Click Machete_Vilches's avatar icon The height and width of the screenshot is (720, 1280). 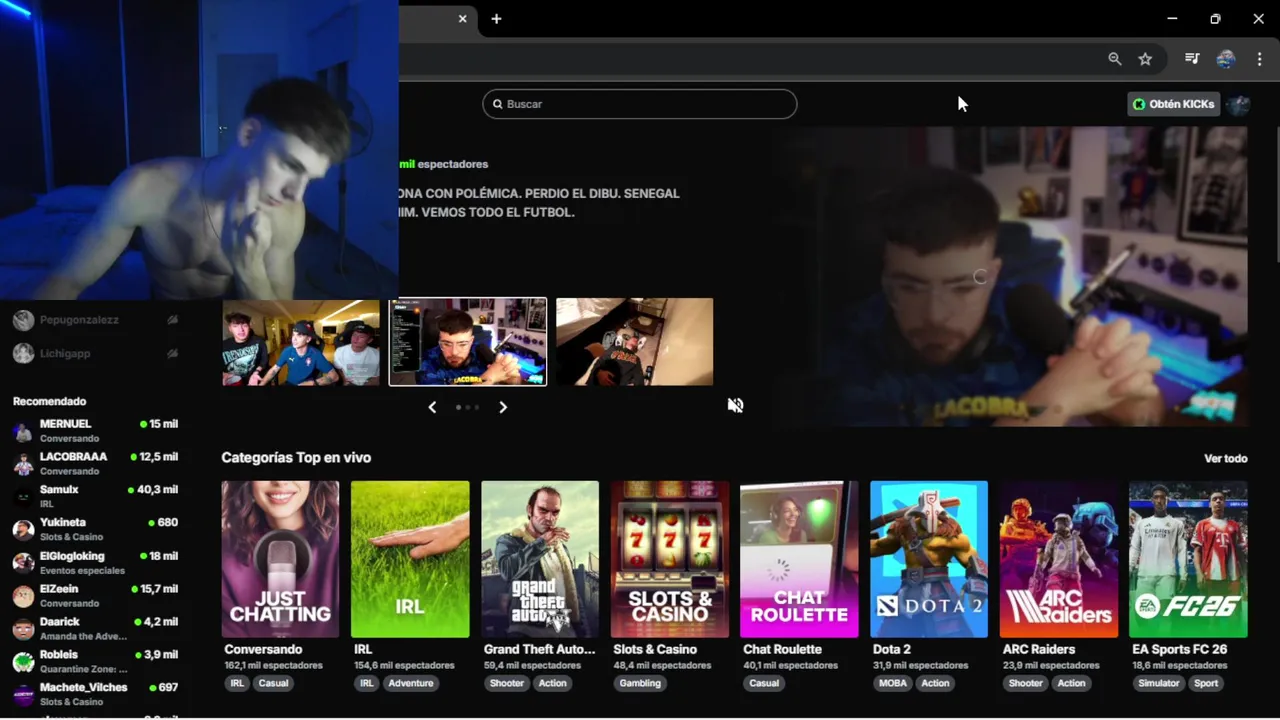coord(23,696)
